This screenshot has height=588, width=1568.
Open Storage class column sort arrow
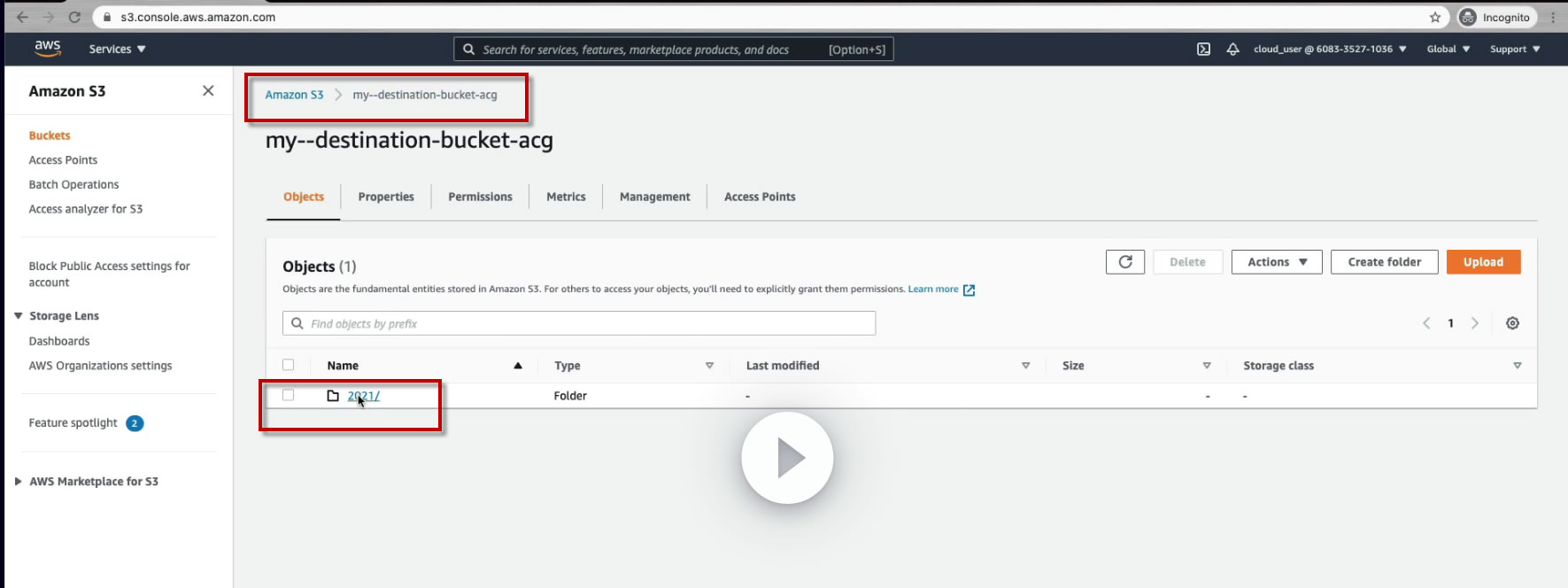[1517, 366]
